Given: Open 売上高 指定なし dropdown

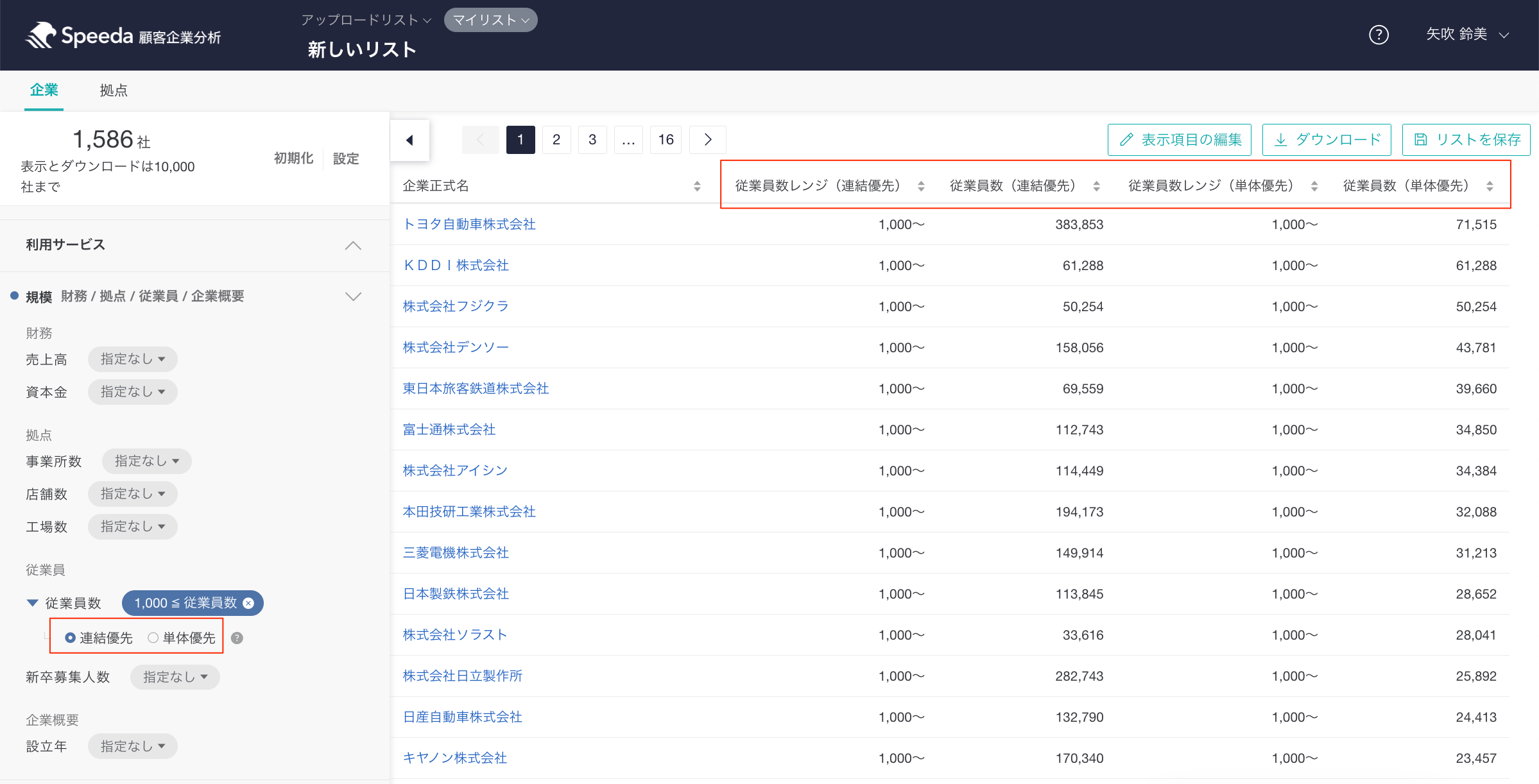Looking at the screenshot, I should [133, 359].
